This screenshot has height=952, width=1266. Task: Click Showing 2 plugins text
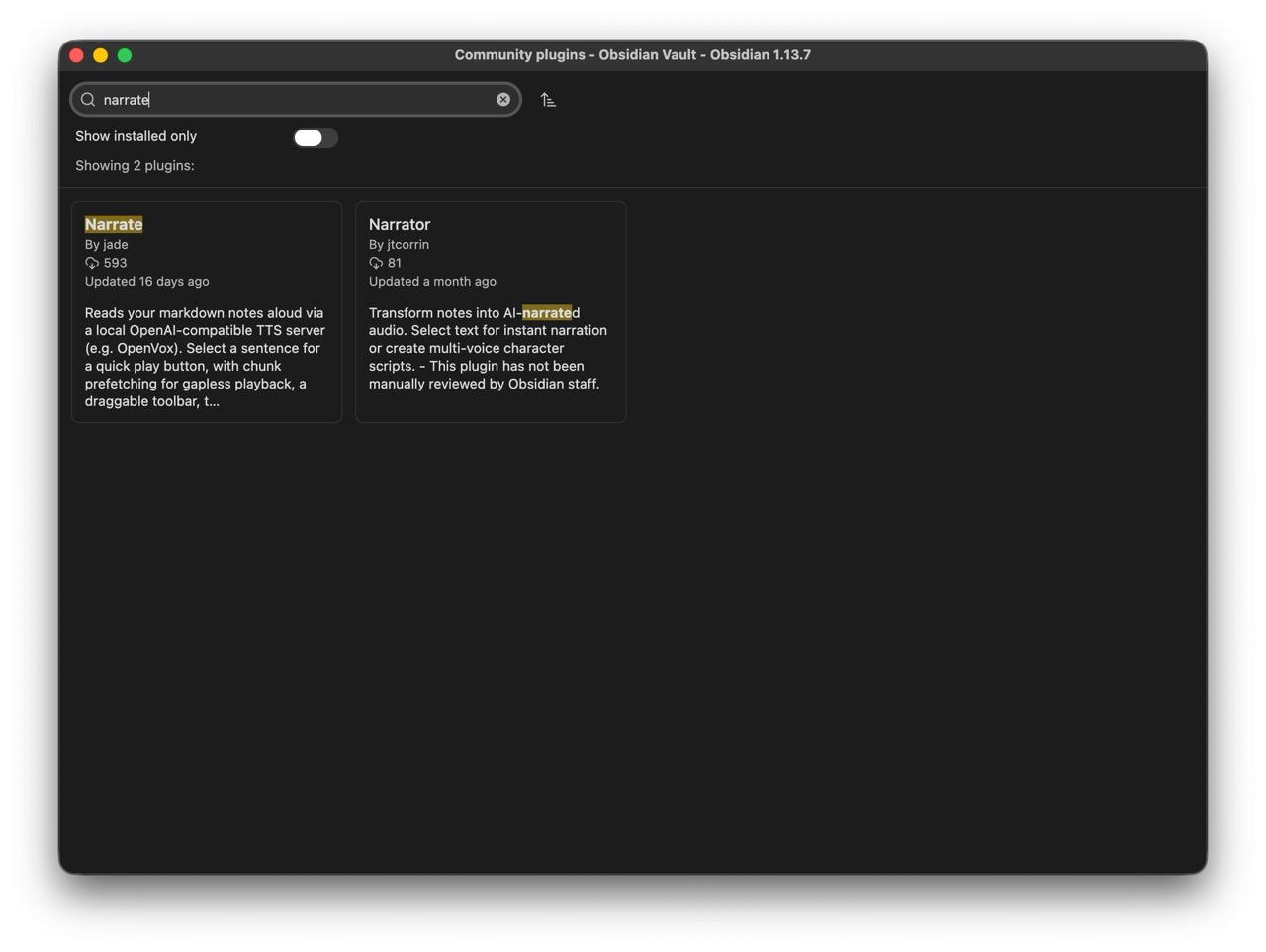coord(135,166)
